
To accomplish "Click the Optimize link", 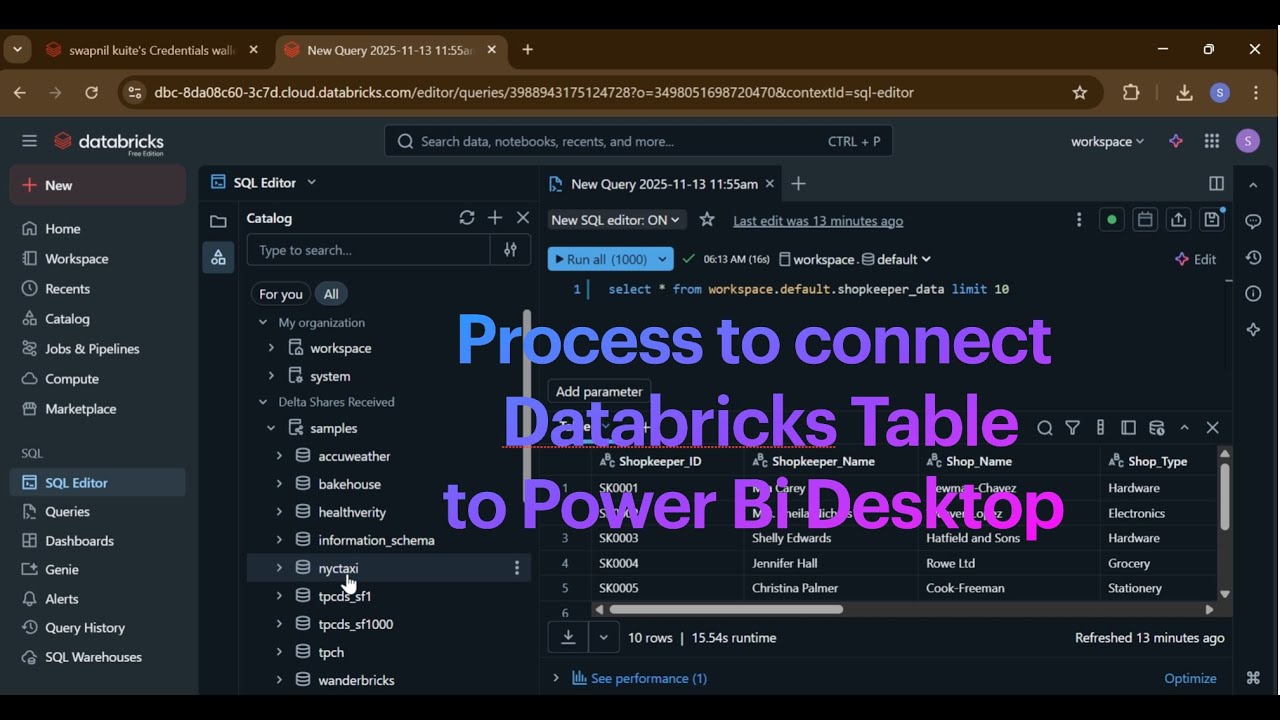I will [x=1190, y=678].
